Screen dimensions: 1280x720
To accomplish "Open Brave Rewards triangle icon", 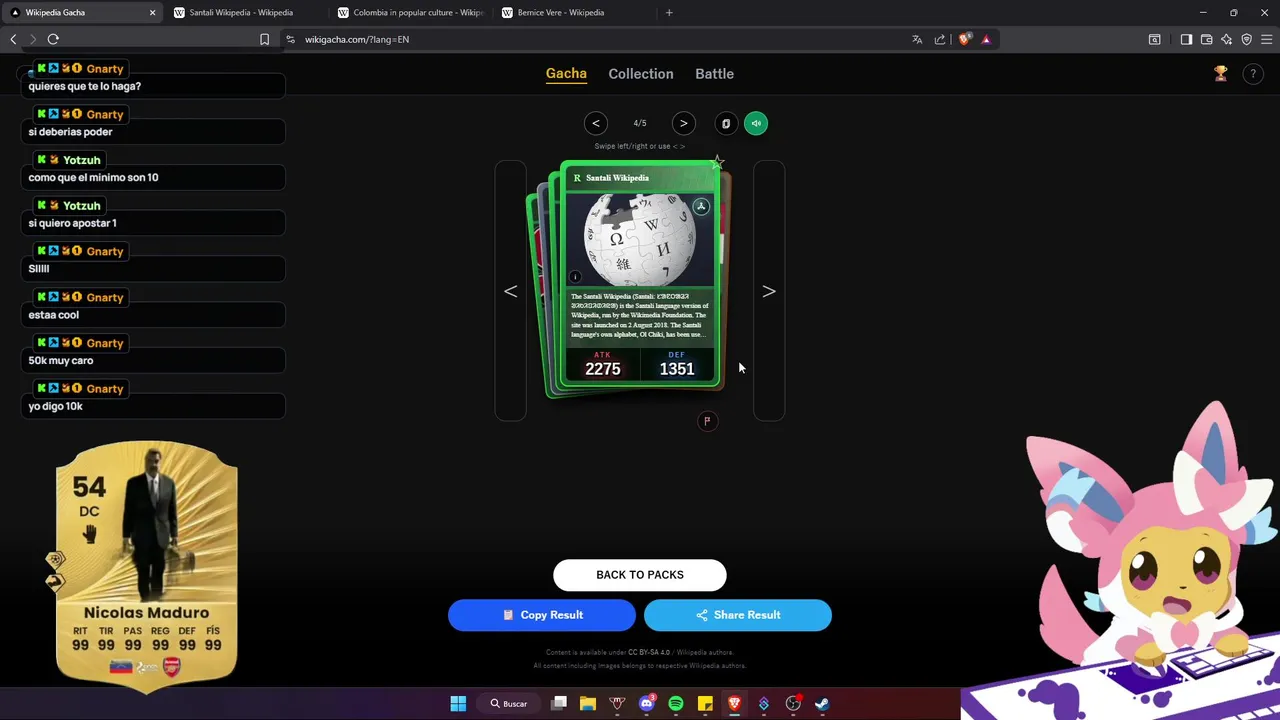I will pyautogui.click(x=986, y=39).
